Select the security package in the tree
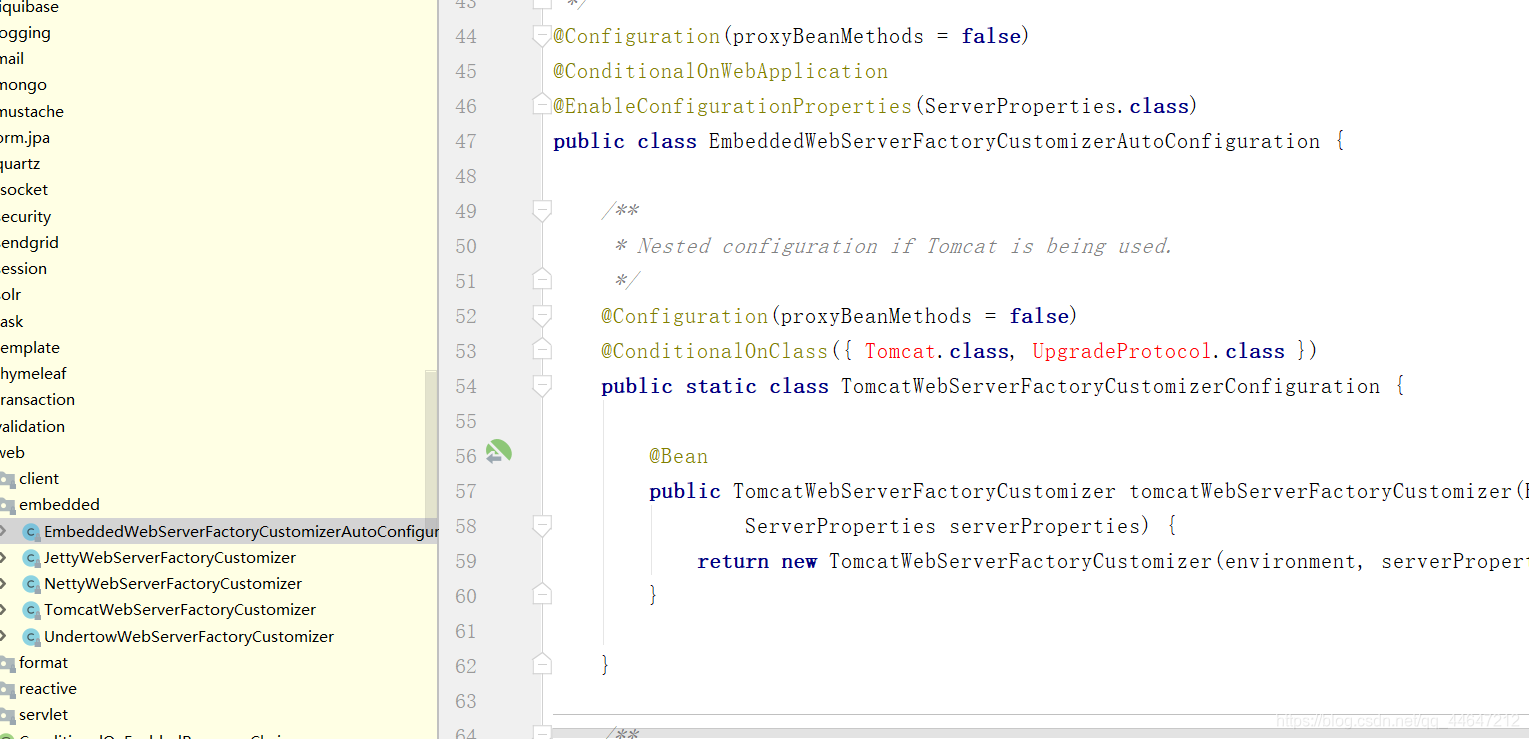The height and width of the screenshot is (739, 1529). point(25,217)
